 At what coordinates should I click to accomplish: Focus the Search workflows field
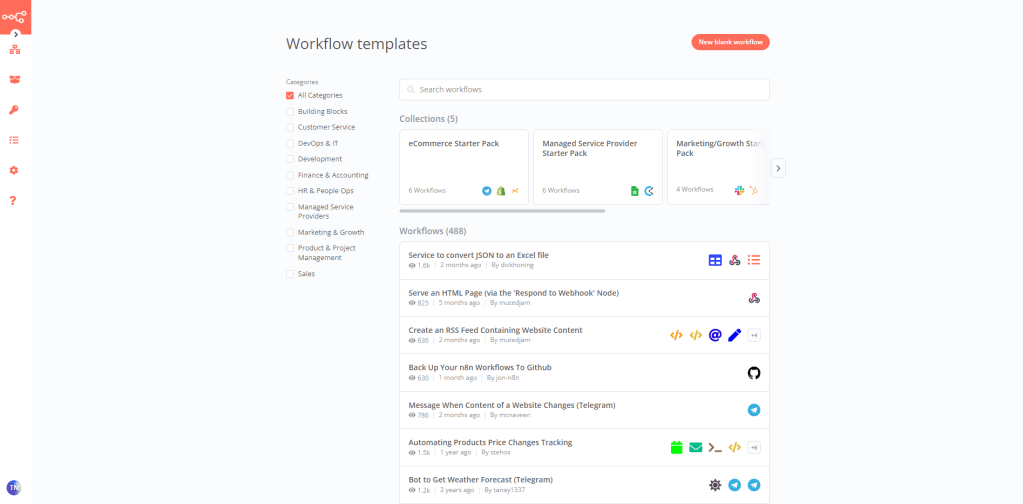coord(584,90)
